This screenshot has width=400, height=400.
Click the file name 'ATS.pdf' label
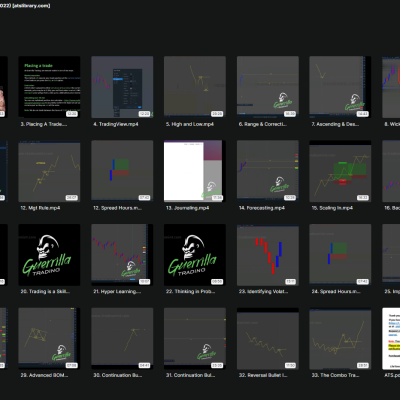point(392,375)
